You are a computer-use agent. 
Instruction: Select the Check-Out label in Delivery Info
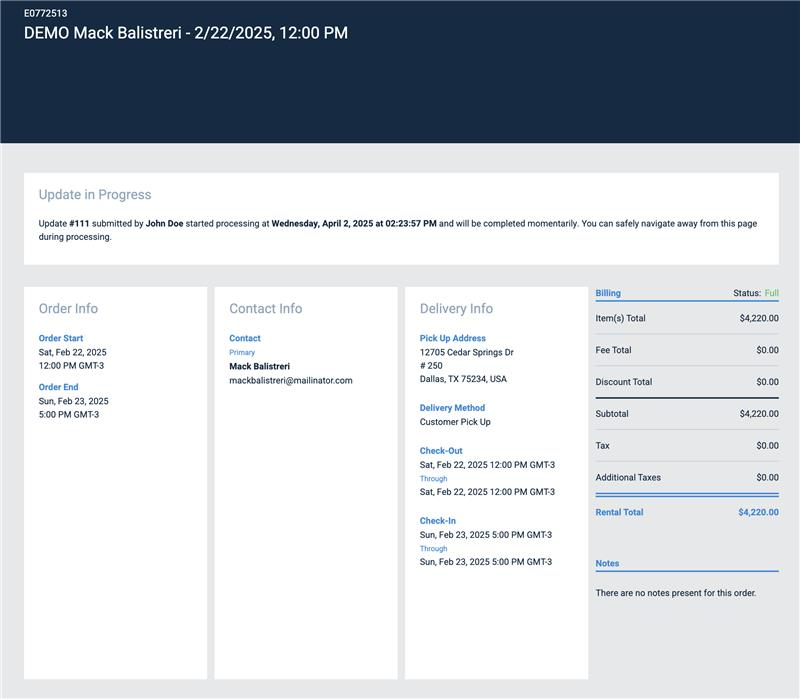pos(441,451)
